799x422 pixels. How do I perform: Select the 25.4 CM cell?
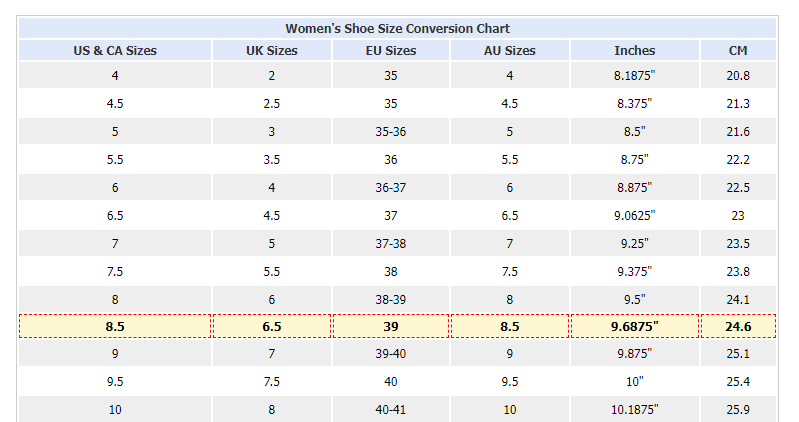point(738,381)
